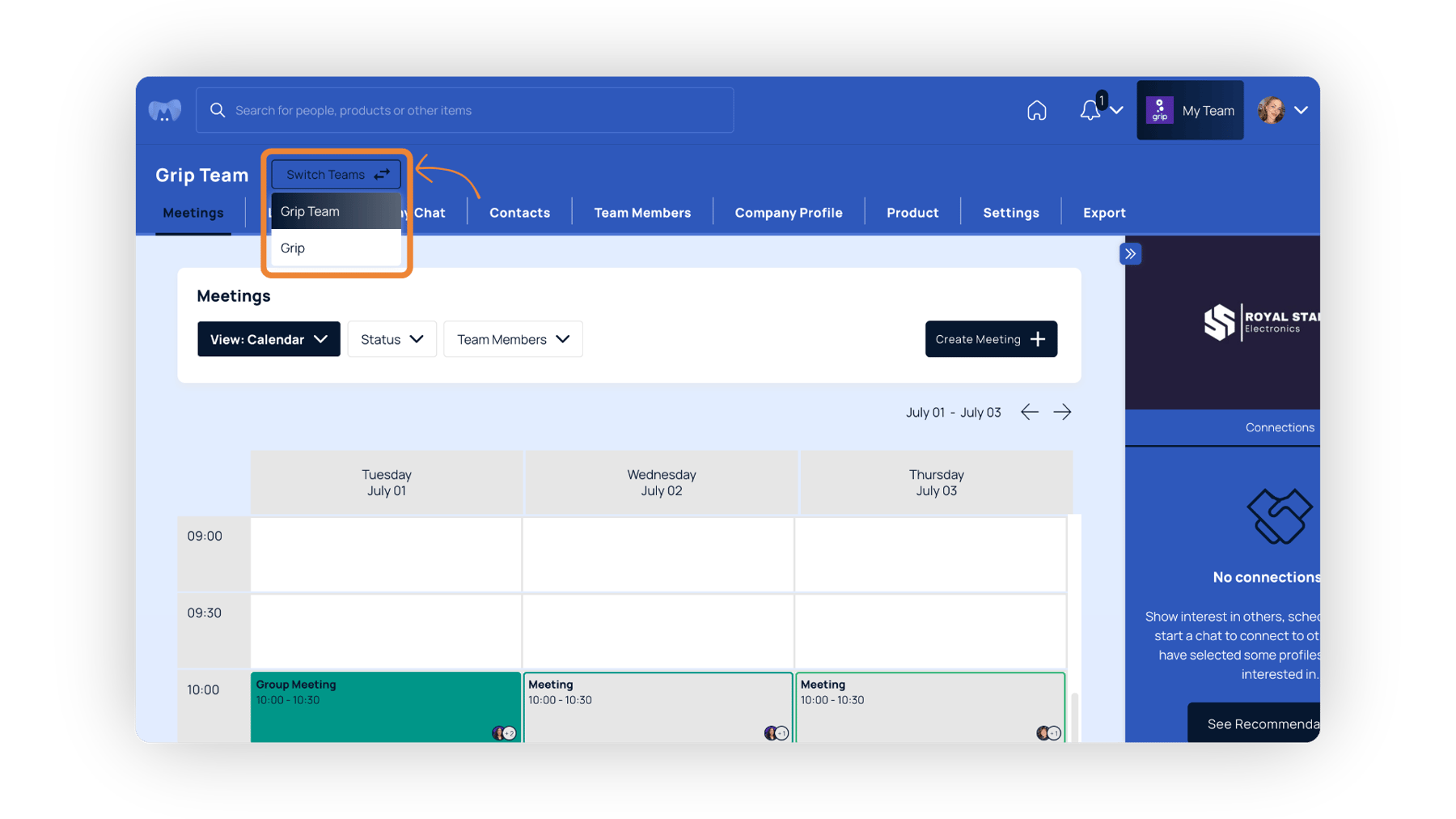Click the See Recommendations button
Image resolution: width=1456 pixels, height=819 pixels.
pos(1264,724)
